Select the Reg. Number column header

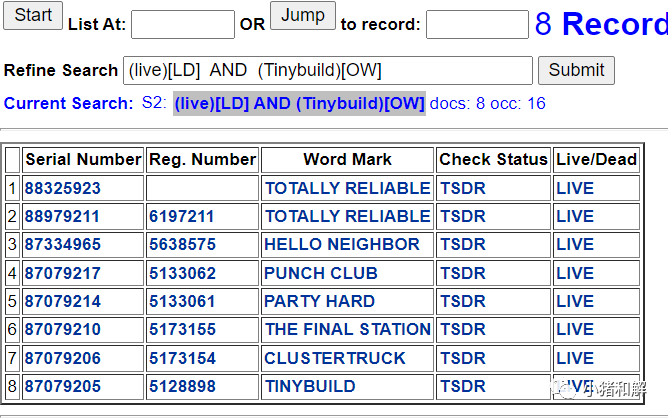[202, 160]
